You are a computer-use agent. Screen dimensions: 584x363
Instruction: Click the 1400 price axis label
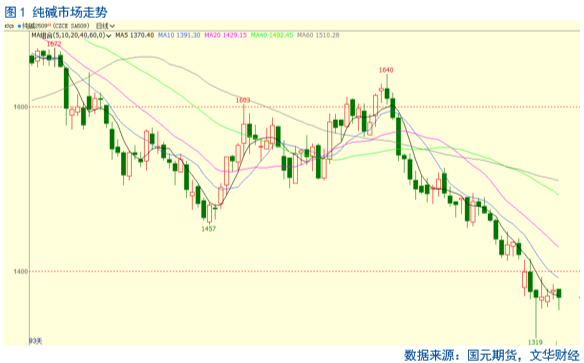click(x=21, y=271)
